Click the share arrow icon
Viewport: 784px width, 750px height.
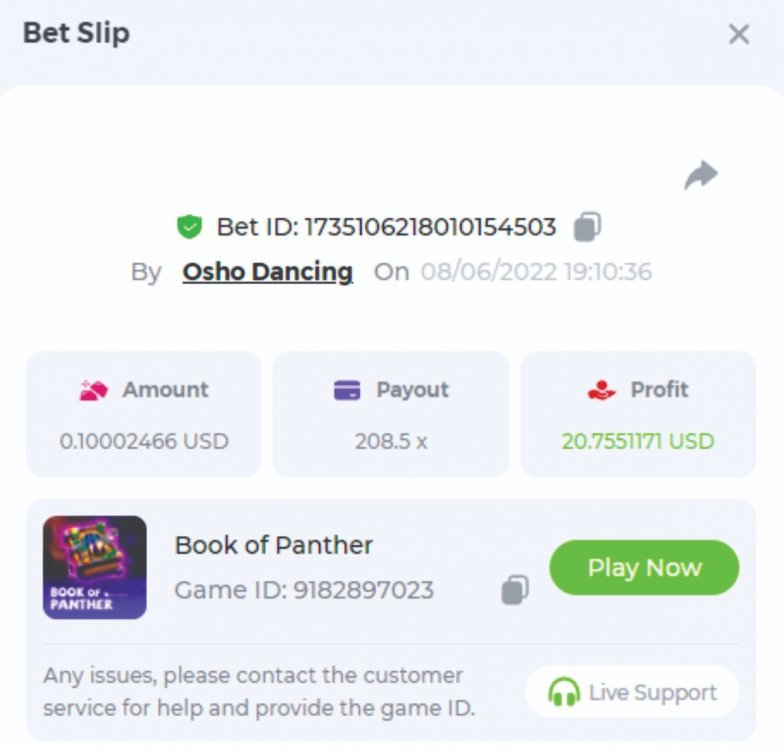pyautogui.click(x=701, y=175)
